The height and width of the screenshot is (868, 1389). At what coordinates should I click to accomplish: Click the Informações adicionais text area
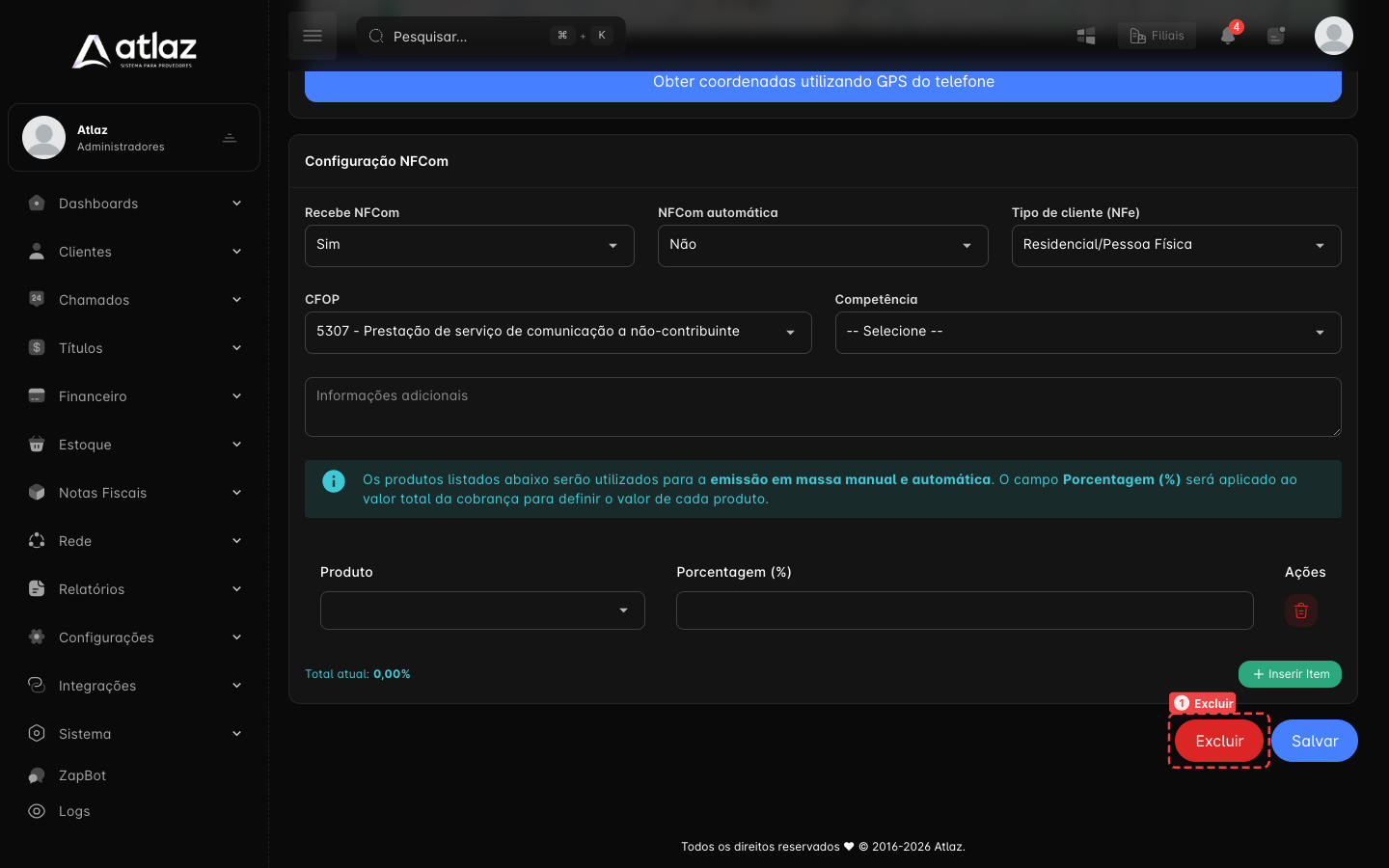point(823,407)
